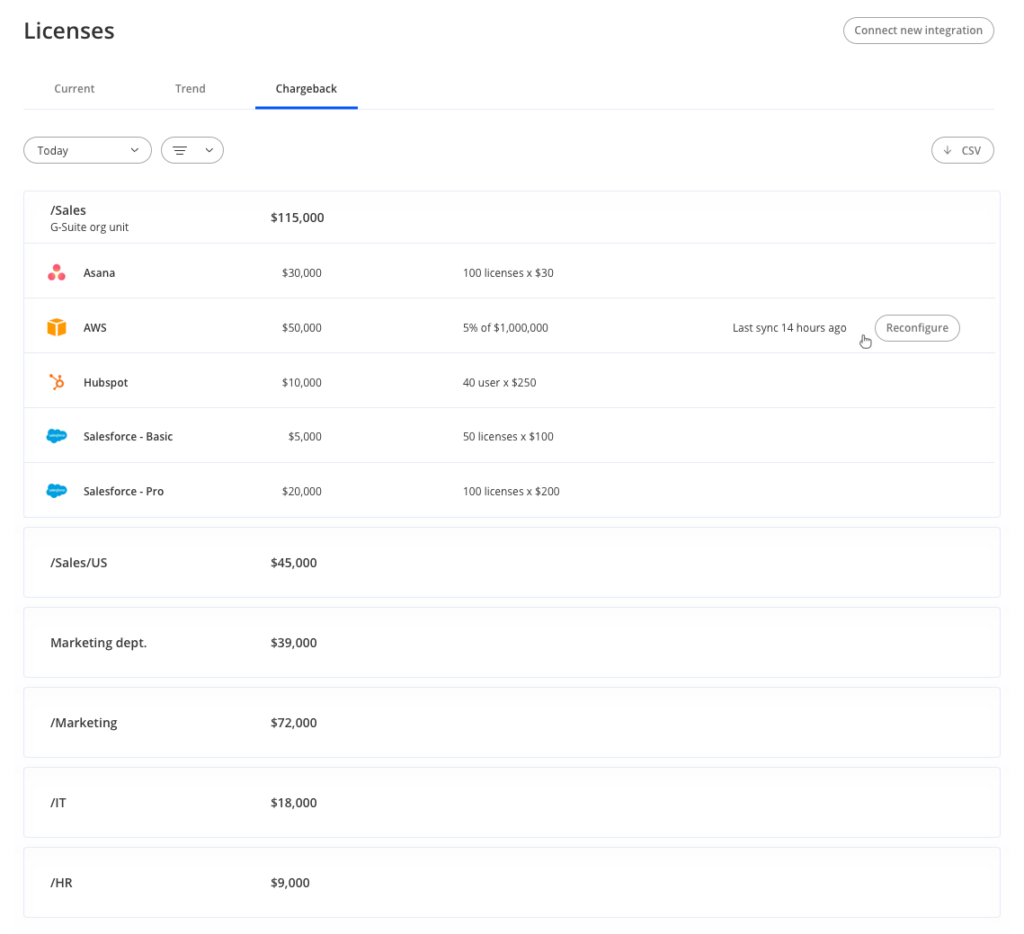Click the filter lines icon
Image resolution: width=1024 pixels, height=934 pixels.
point(180,150)
